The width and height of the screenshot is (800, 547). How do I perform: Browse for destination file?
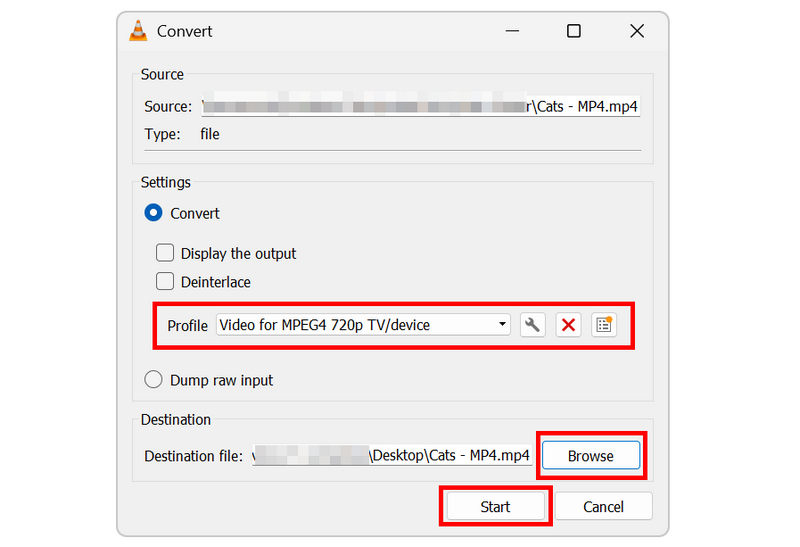coord(591,455)
